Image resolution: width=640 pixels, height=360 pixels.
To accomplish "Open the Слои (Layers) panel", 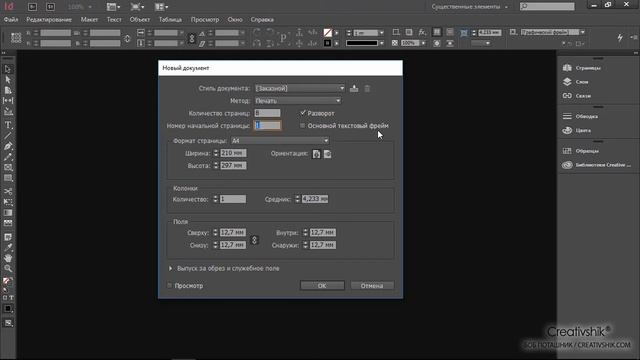I will click(576, 82).
